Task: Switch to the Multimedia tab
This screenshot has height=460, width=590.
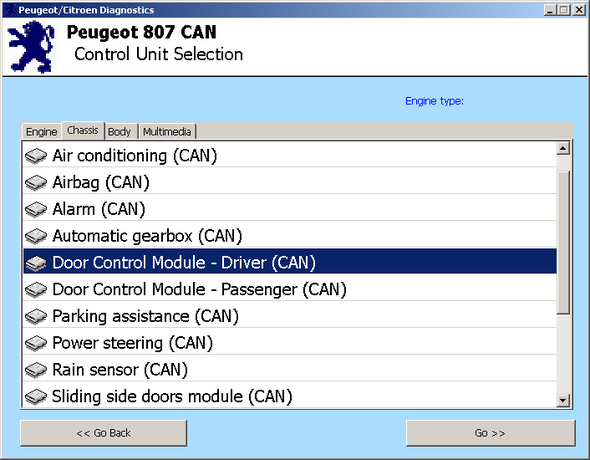Action: (x=167, y=132)
